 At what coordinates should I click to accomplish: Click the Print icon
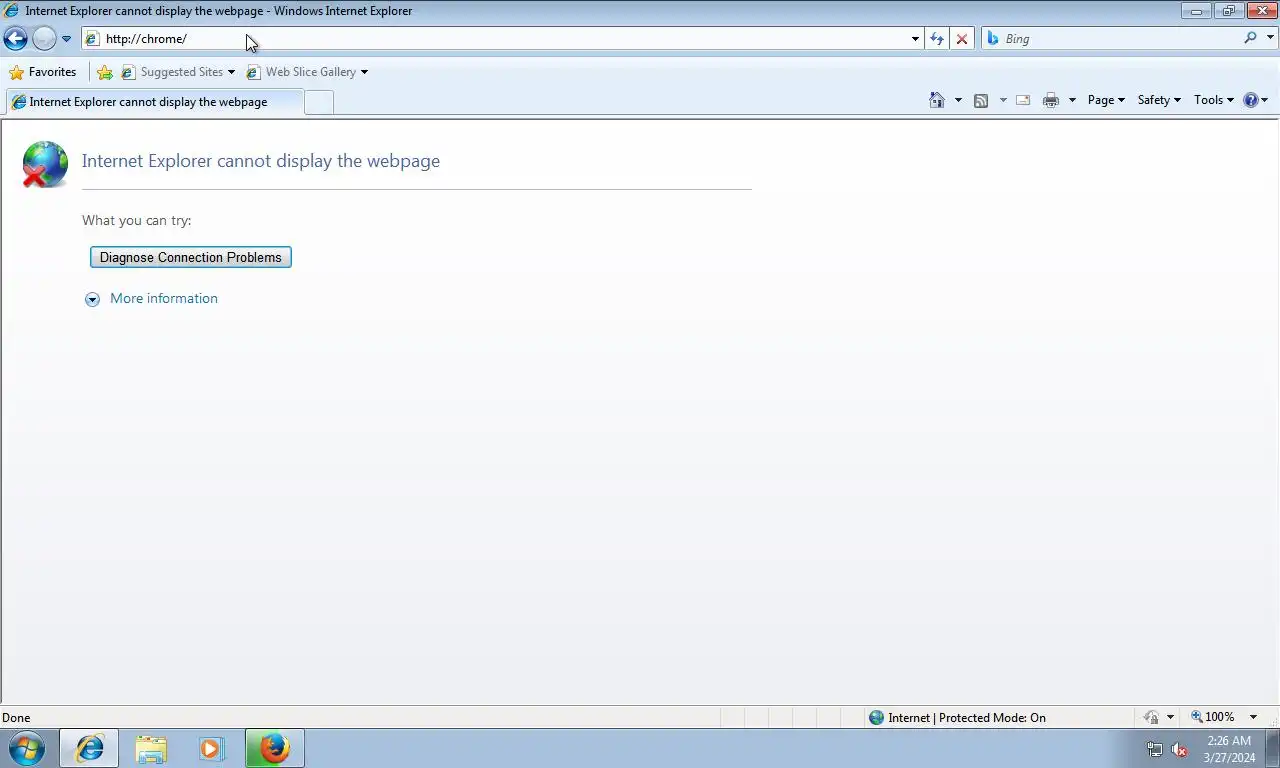click(1051, 100)
